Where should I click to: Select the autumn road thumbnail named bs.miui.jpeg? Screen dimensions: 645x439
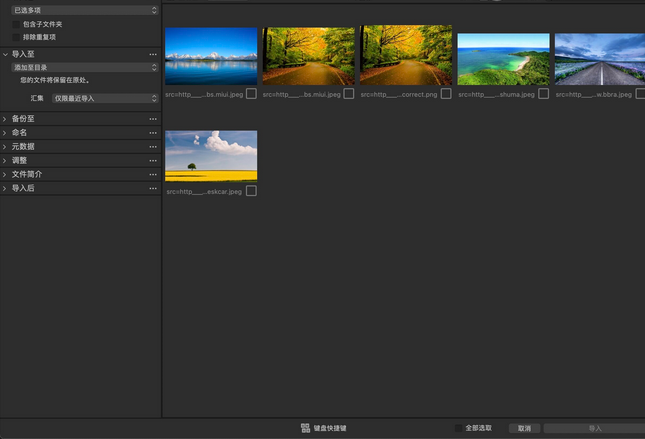coord(309,56)
